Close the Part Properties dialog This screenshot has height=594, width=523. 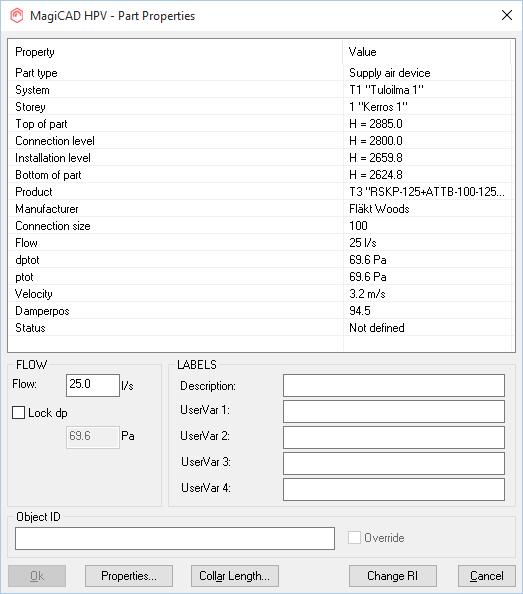507,16
